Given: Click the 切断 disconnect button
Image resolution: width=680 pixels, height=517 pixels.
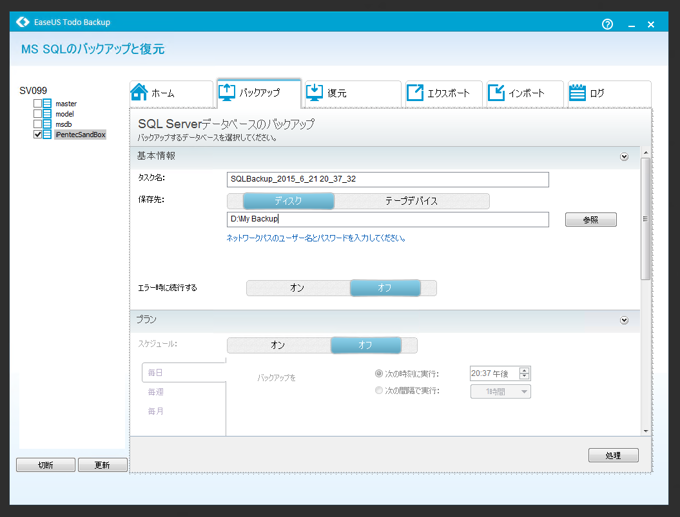Looking at the screenshot, I should [46, 465].
